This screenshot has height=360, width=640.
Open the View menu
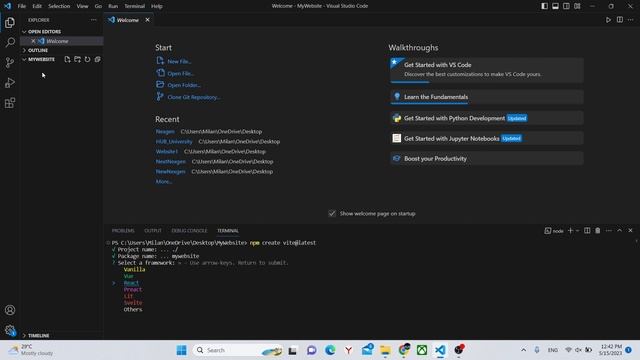coord(82,6)
